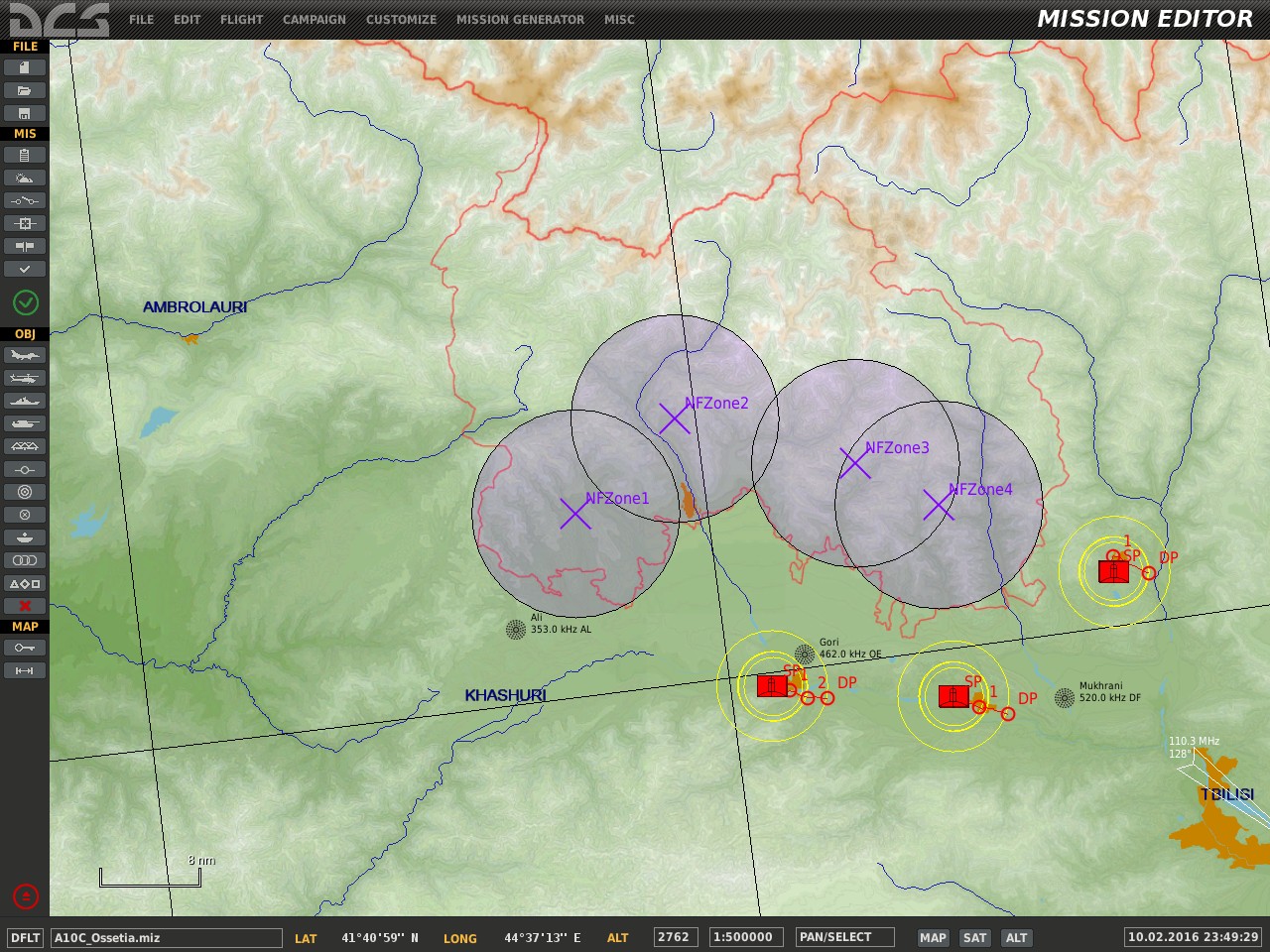Open the Triggers switch icon
1270x952 pixels.
click(25, 200)
